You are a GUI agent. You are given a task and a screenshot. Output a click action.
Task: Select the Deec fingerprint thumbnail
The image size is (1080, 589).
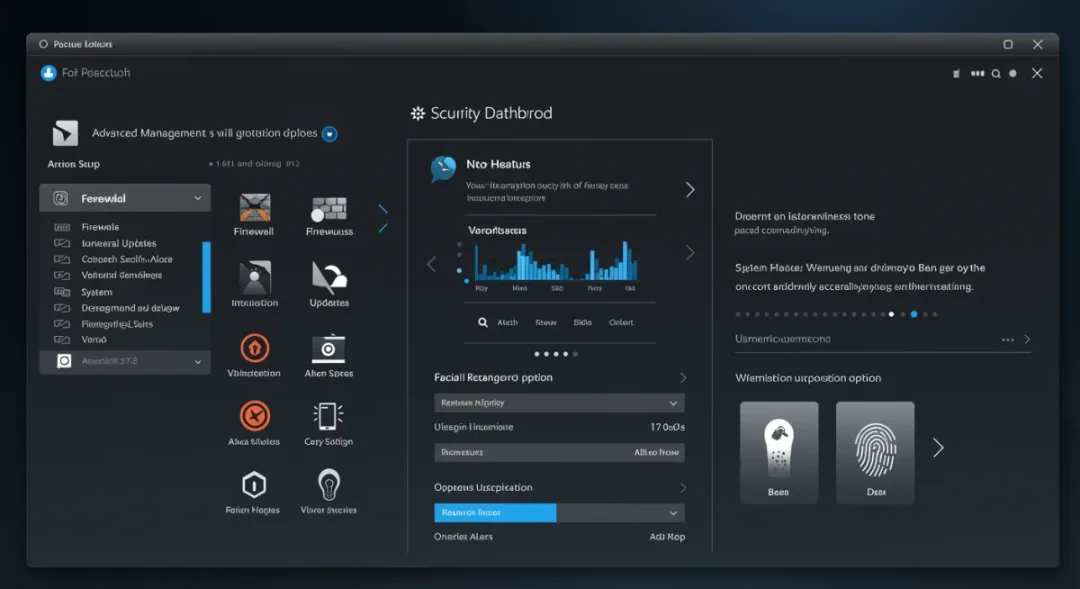pos(875,452)
